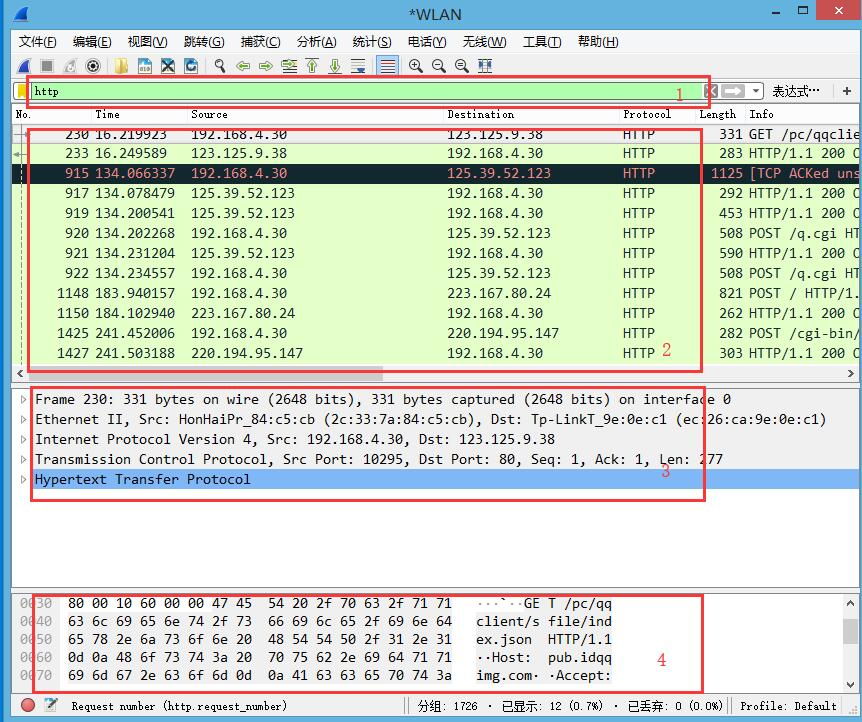Open the 统计(S) menu
The image size is (862, 722).
[372, 42]
